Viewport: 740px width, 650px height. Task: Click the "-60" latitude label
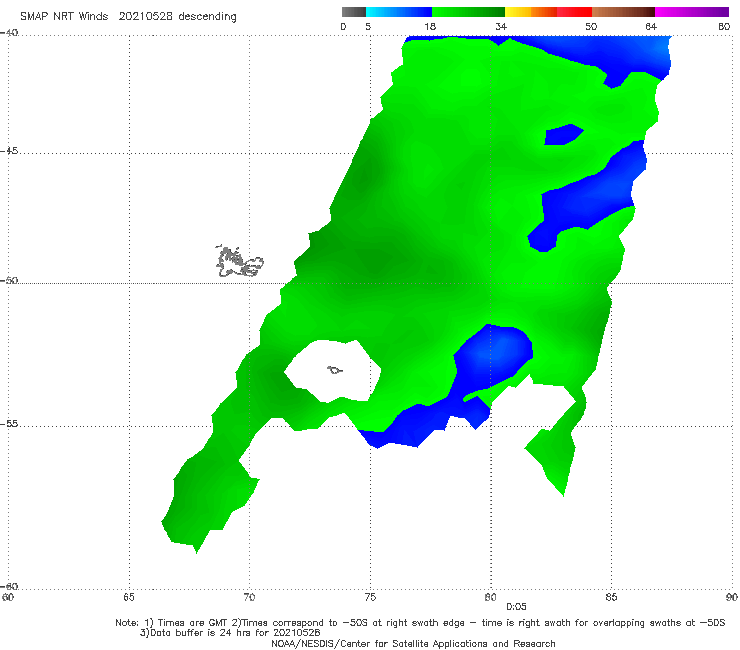[x=9, y=586]
